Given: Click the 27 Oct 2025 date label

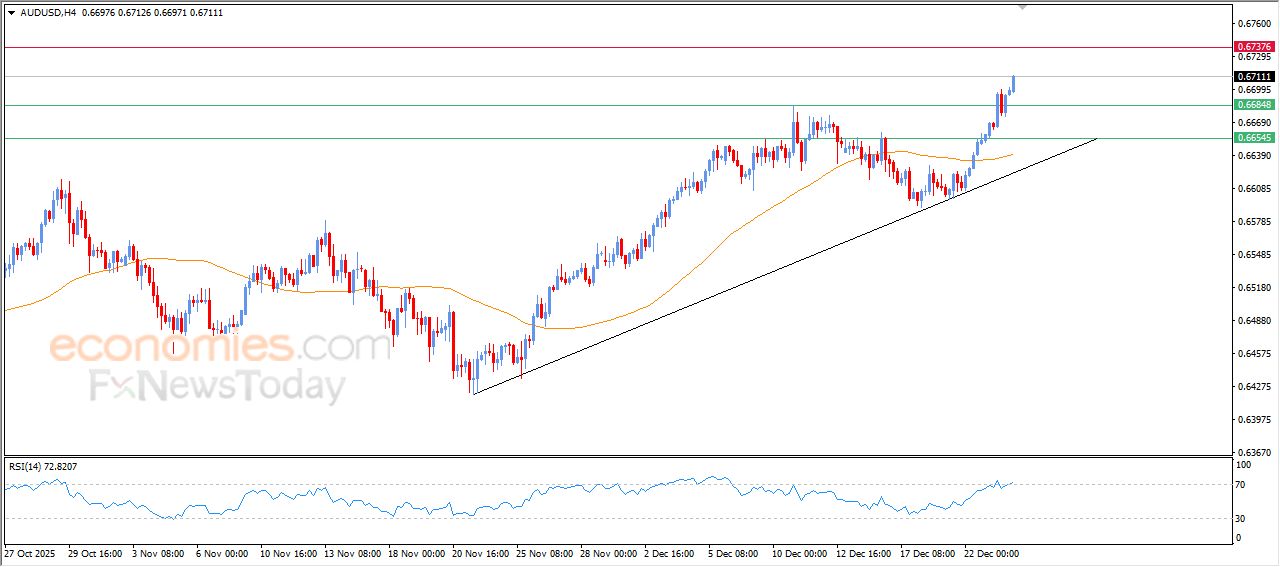Looking at the screenshot, I should [32, 553].
